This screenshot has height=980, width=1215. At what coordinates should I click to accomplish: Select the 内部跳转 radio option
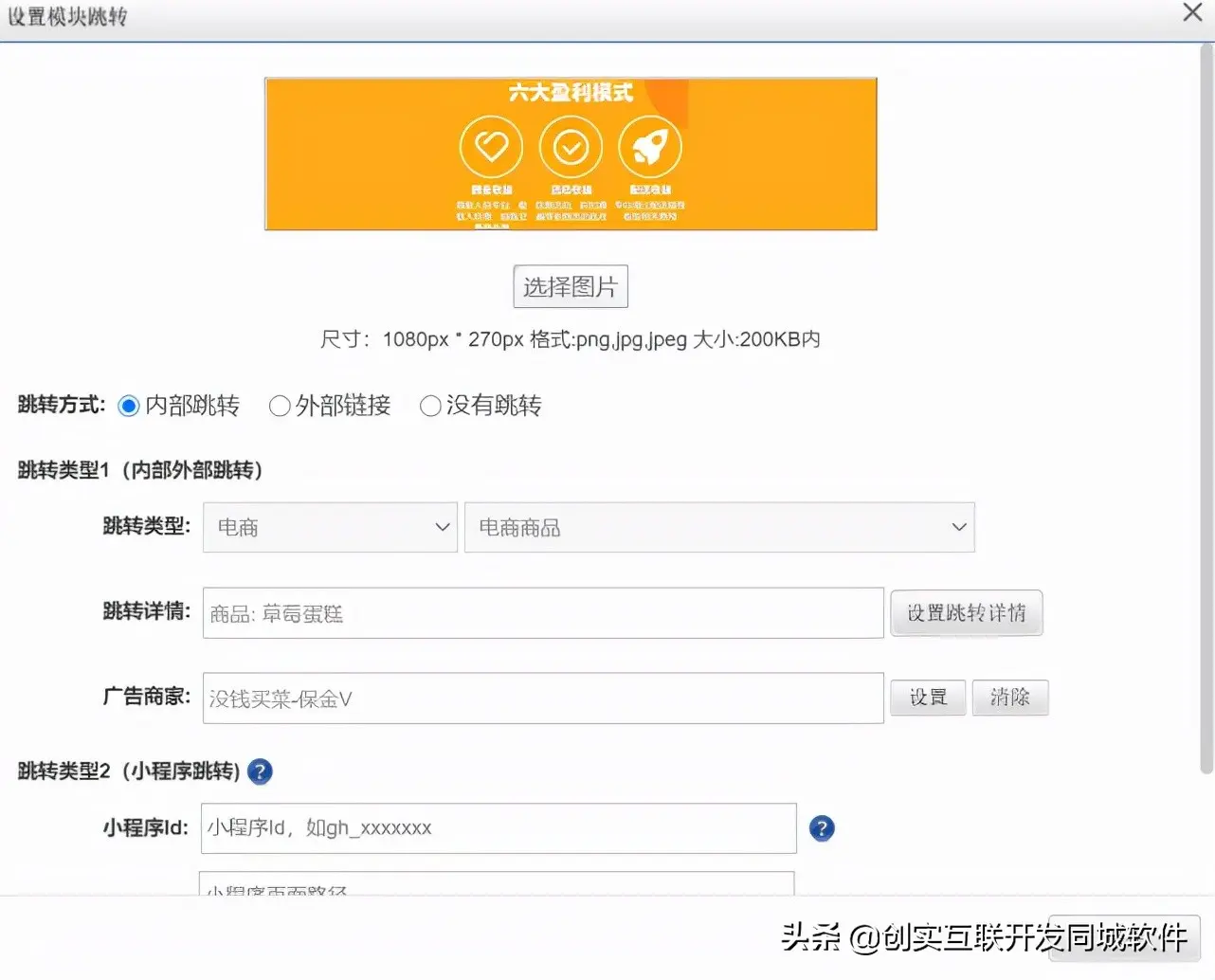coord(129,407)
